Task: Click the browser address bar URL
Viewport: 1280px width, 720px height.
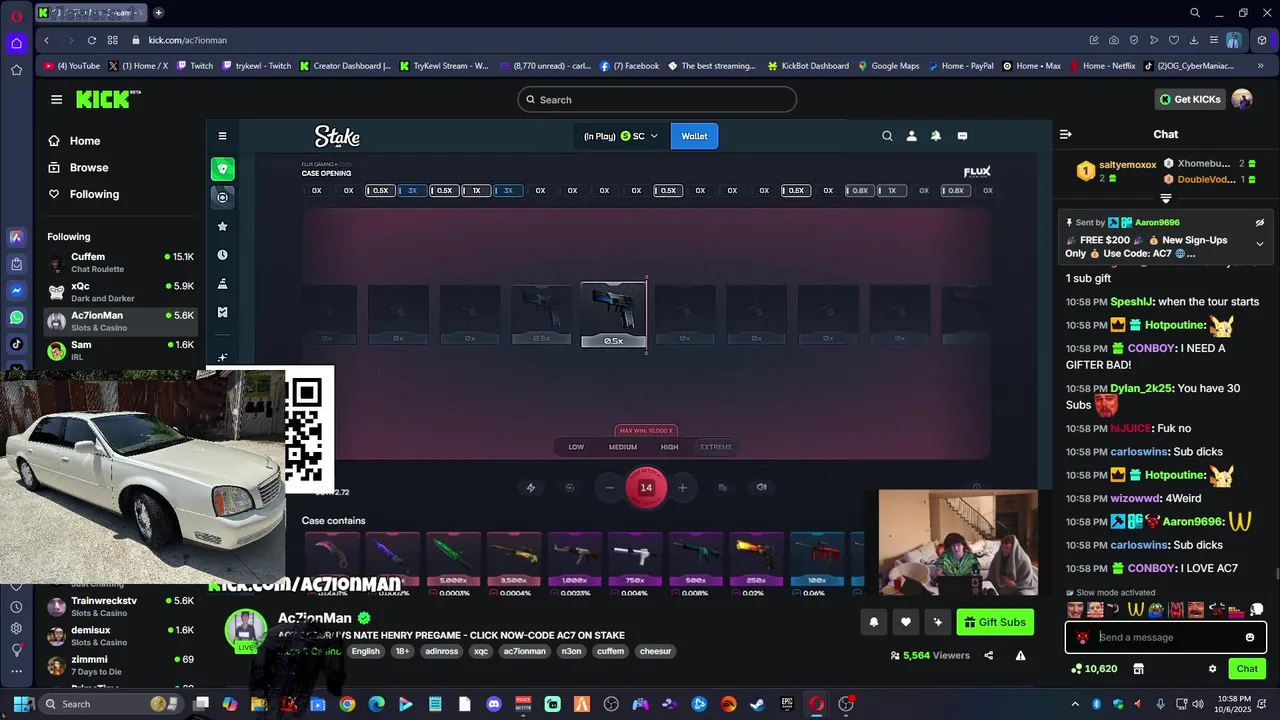Action: point(188,40)
